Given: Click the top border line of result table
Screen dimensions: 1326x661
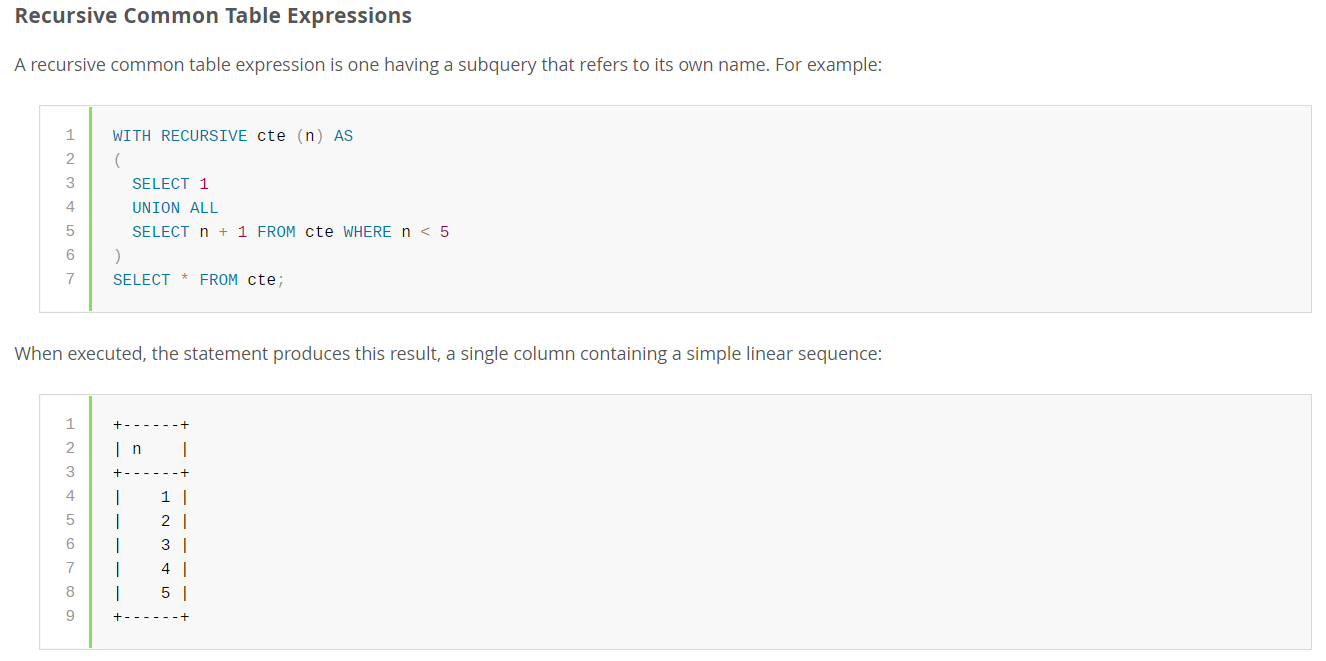Looking at the screenshot, I should click(152, 424).
